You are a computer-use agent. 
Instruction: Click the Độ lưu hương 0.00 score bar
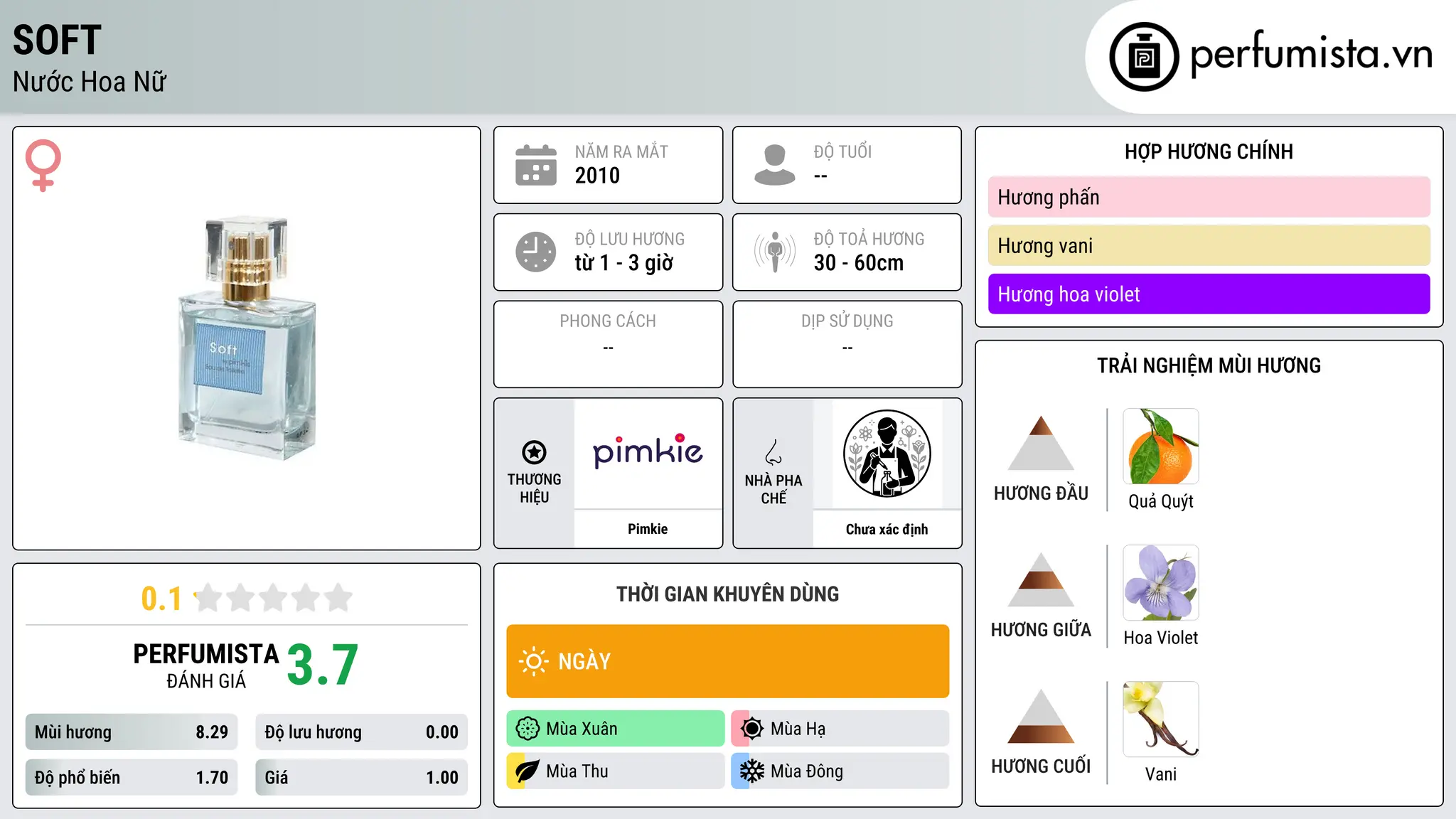(x=362, y=732)
